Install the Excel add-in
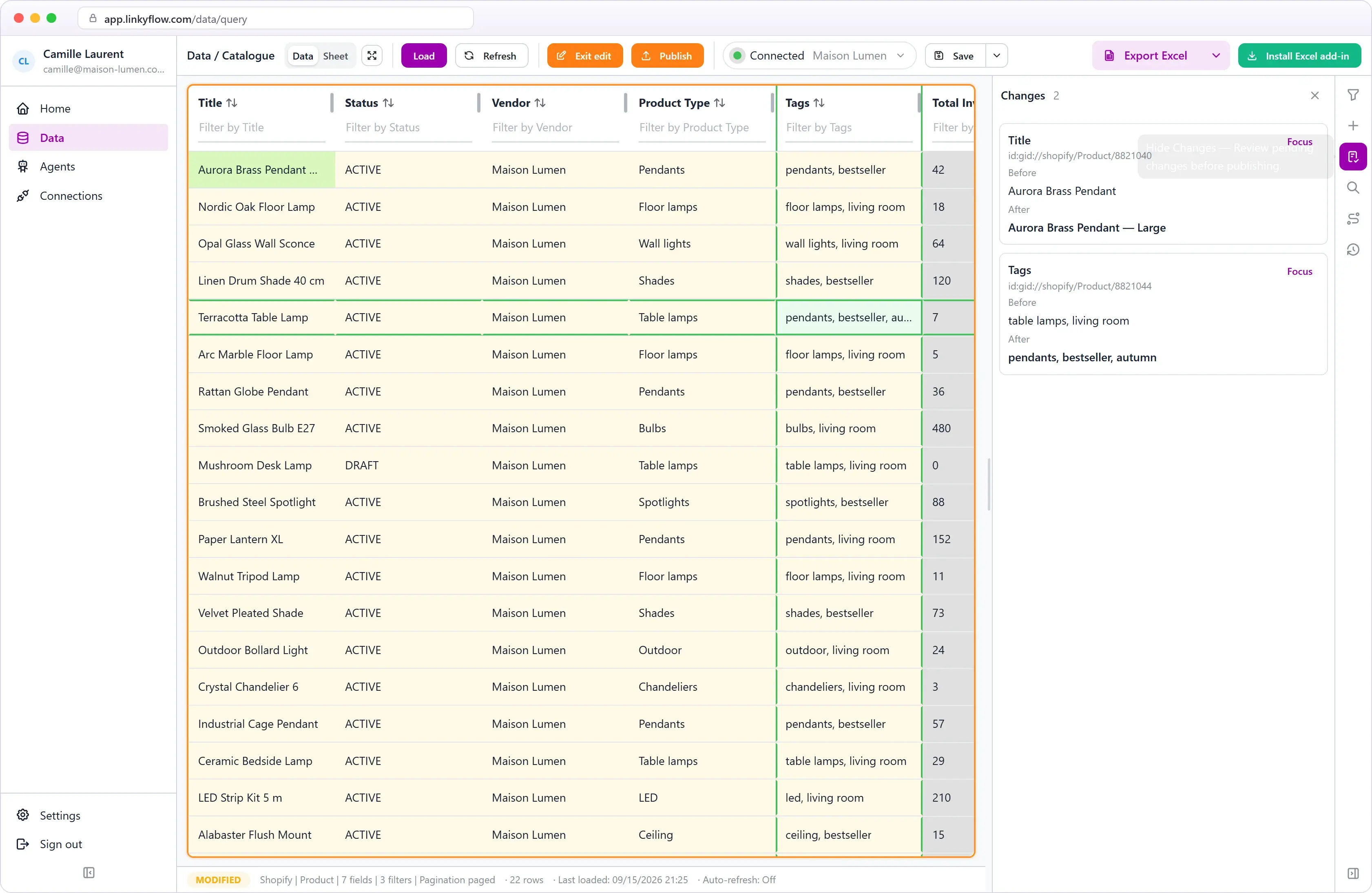The image size is (1372, 893). tap(1299, 56)
